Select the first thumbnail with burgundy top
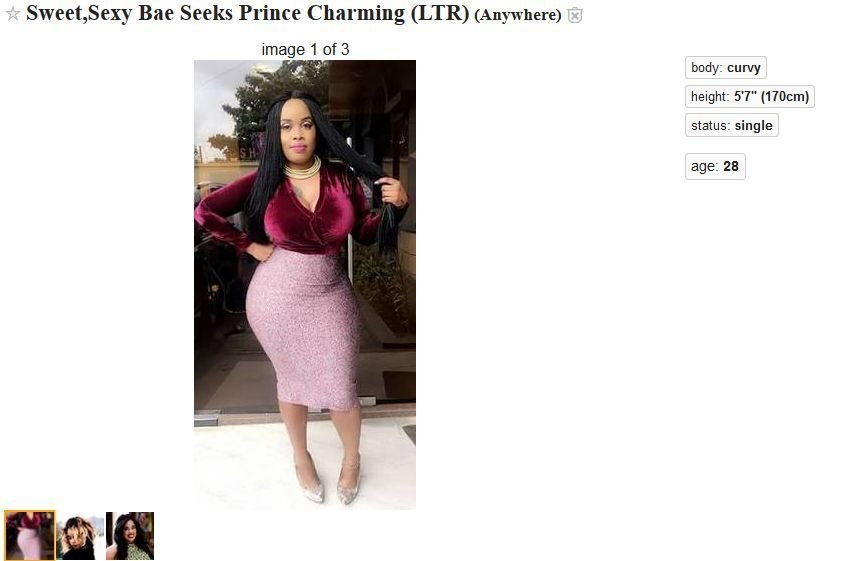Screen dimensions: 847x561 click(30, 536)
